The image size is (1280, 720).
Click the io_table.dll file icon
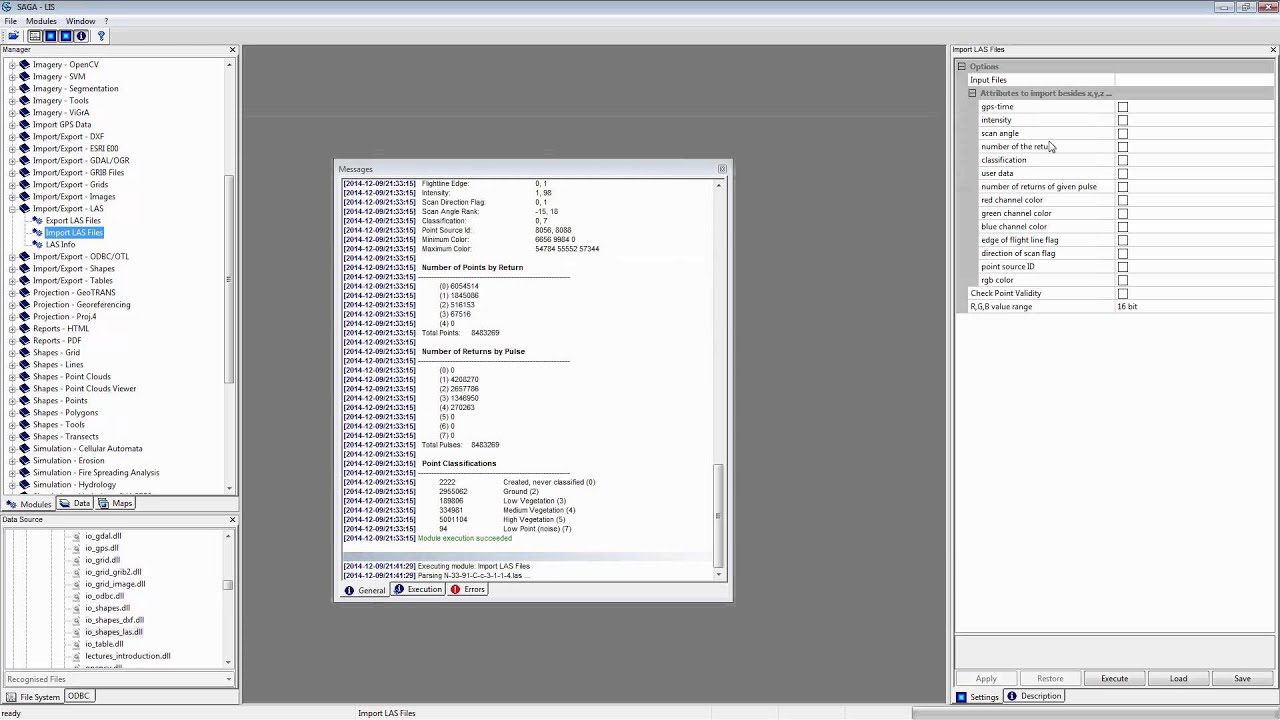click(x=77, y=644)
